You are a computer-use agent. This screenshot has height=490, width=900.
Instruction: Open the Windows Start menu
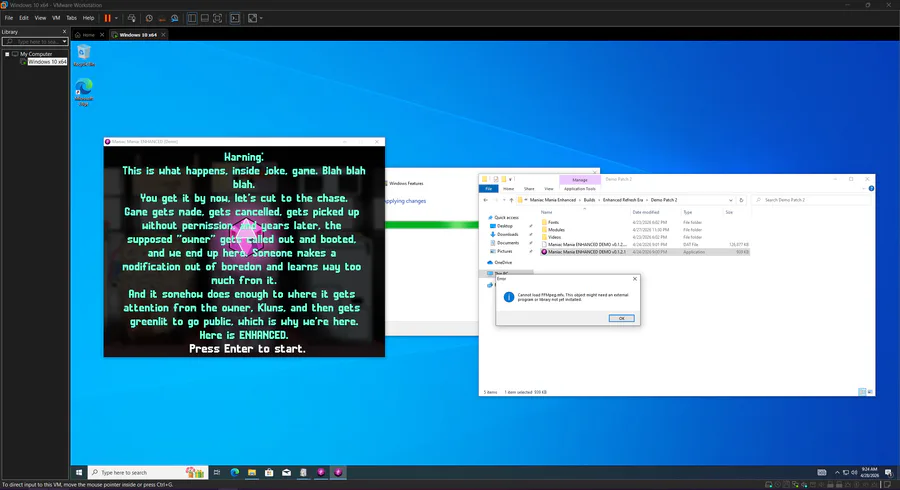[x=79, y=473]
